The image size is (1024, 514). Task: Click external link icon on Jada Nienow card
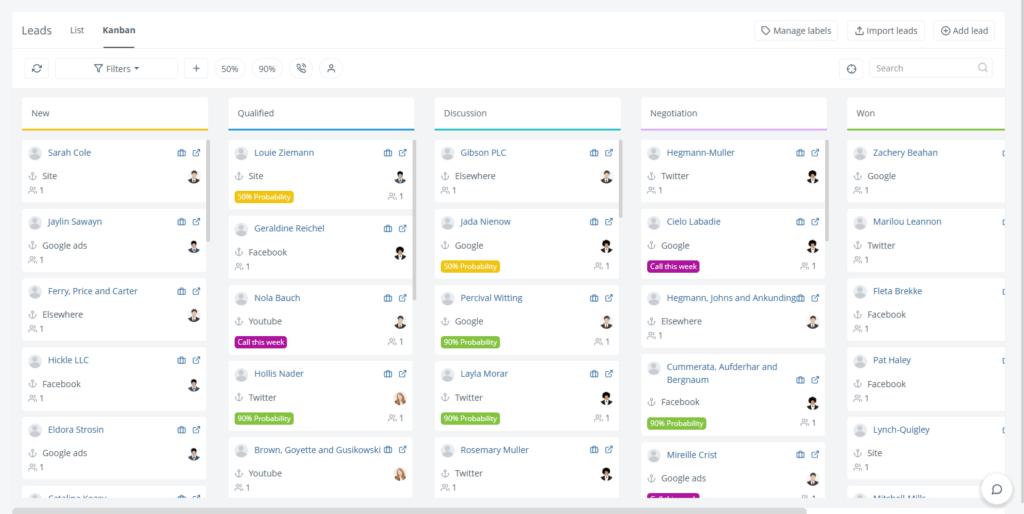click(609, 222)
